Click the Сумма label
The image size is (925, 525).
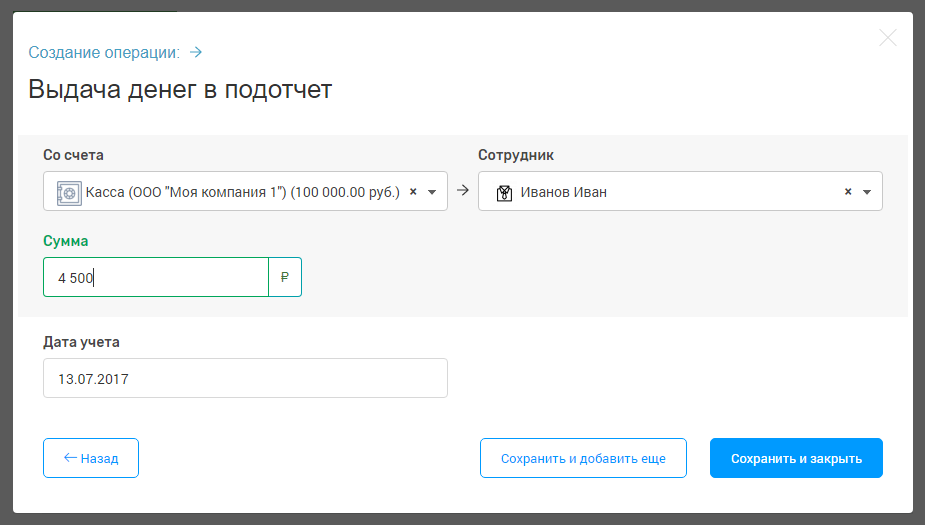pyautogui.click(x=66, y=241)
